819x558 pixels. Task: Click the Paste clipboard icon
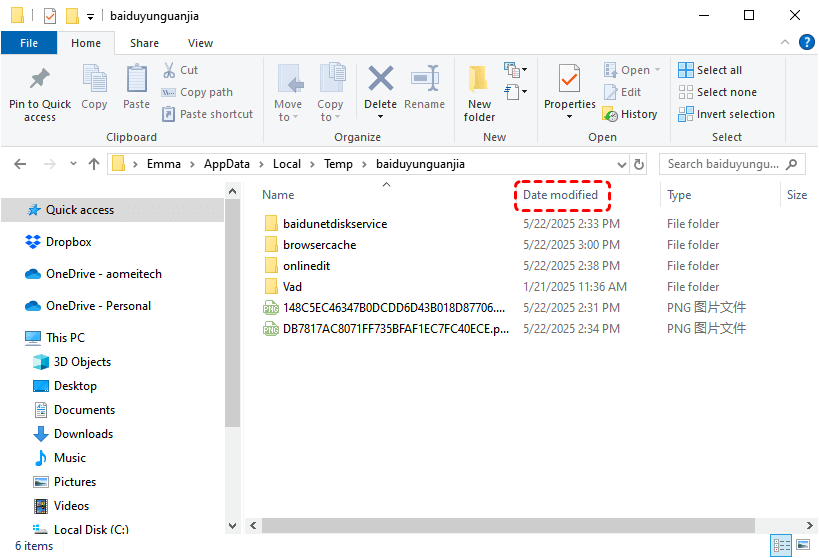click(136, 79)
